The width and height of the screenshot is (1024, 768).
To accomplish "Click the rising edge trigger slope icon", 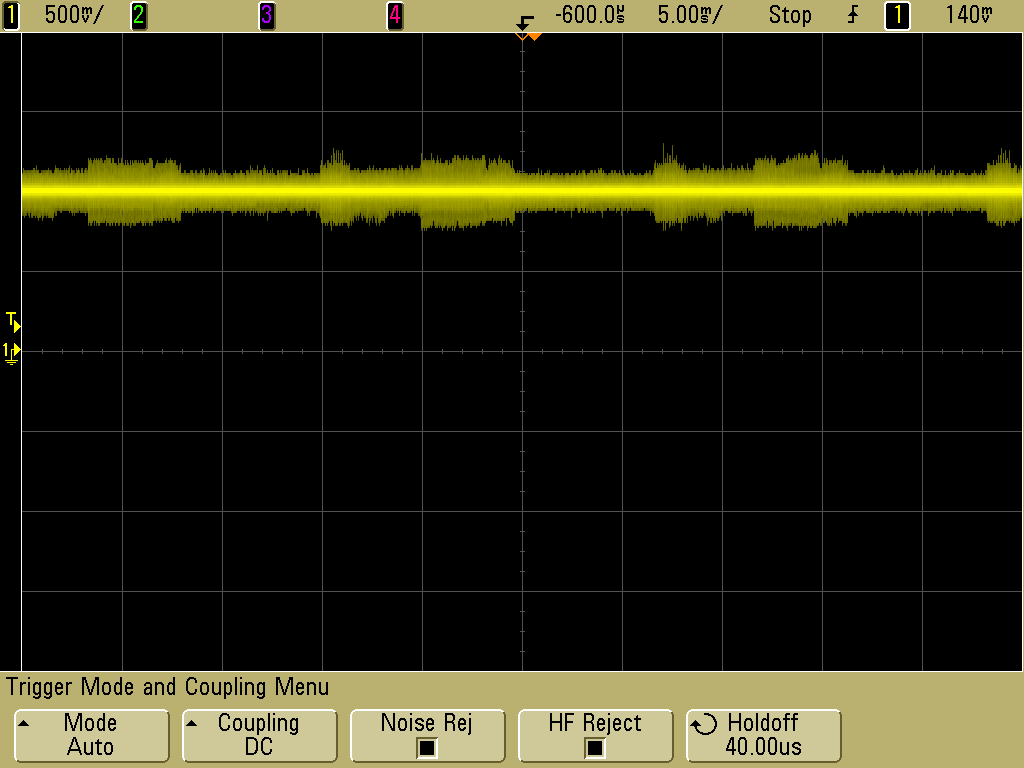I will coord(853,15).
